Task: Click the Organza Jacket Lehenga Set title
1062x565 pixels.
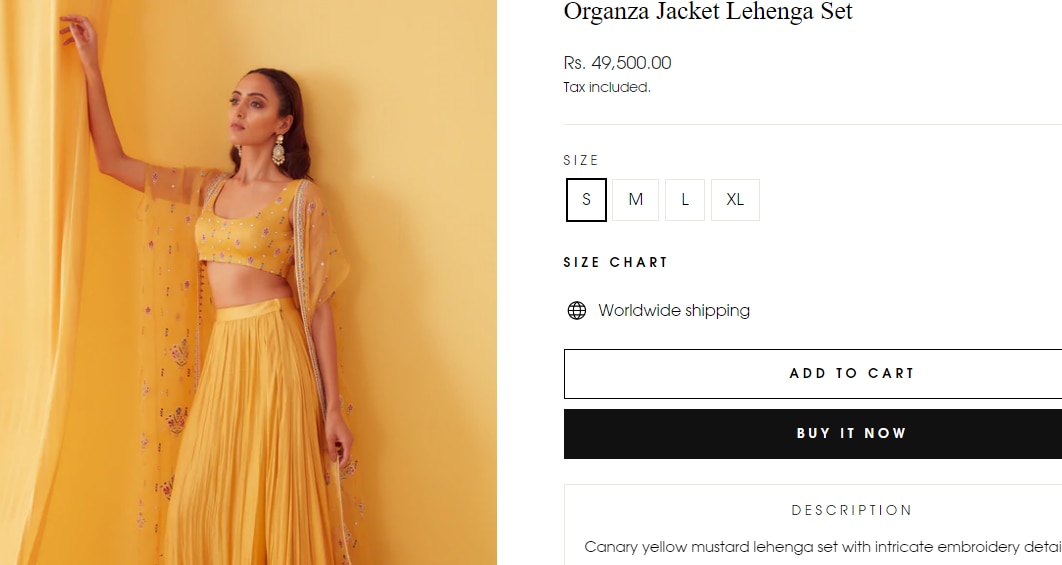Action: pyautogui.click(x=708, y=12)
